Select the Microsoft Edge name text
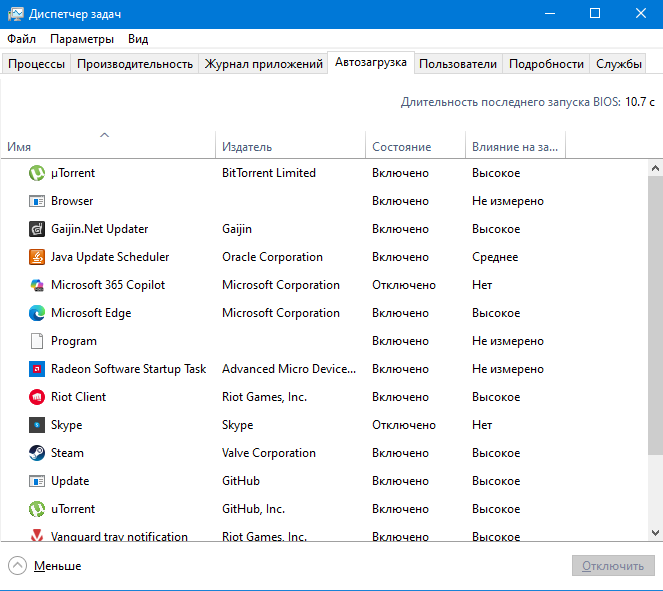 coord(91,313)
